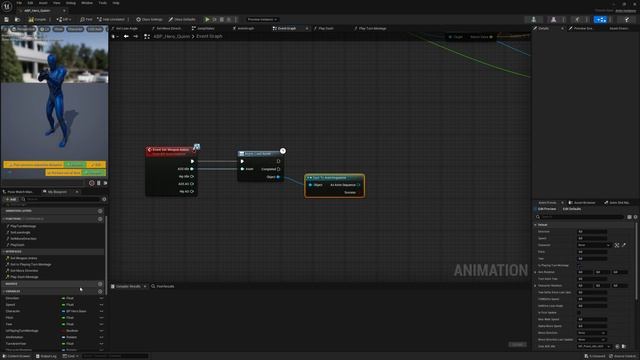
Task: Add new Animation Layer with plus icon
Action: pos(100,211)
